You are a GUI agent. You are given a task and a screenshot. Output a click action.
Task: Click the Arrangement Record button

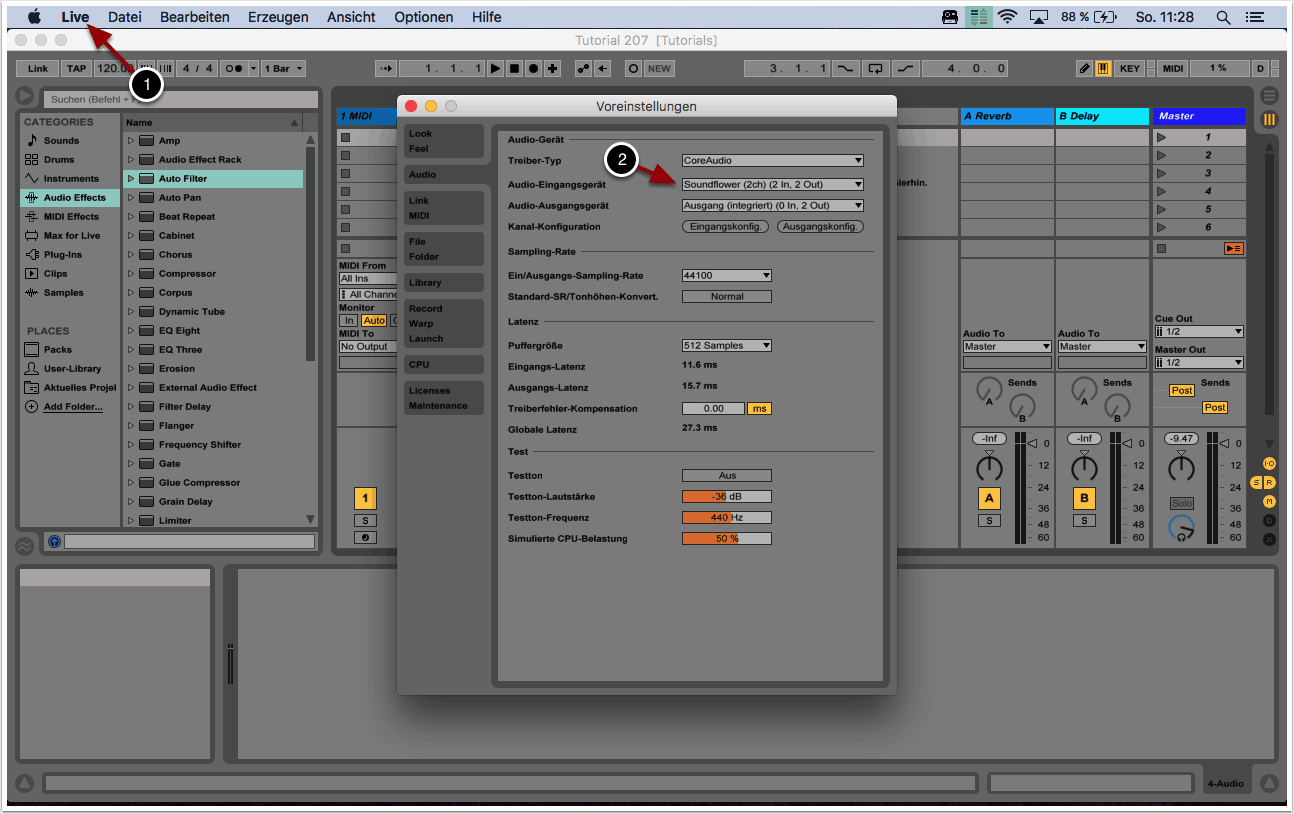(533, 68)
